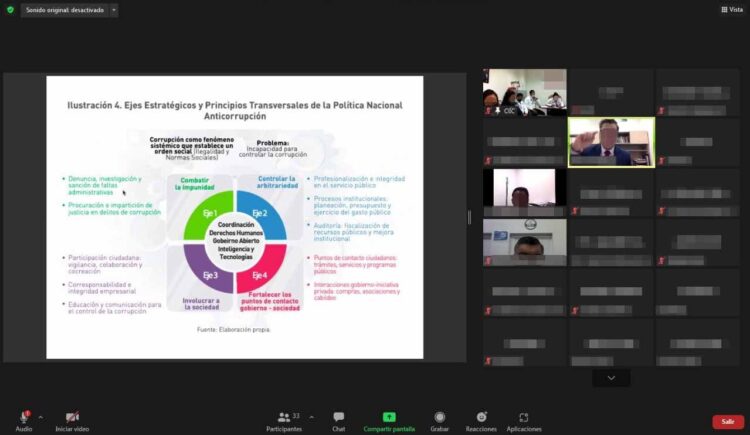This screenshot has height=435, width=750.
Task: Start recording with the Grabar icon
Action: tap(439, 417)
